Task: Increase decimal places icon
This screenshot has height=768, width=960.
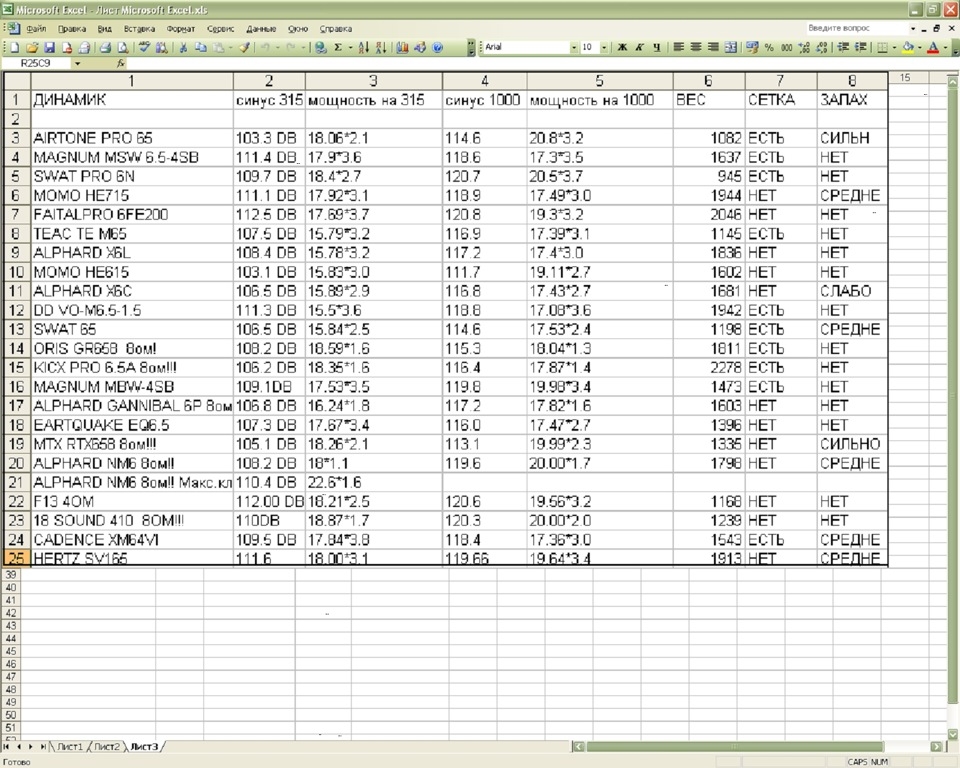Action: [804, 47]
